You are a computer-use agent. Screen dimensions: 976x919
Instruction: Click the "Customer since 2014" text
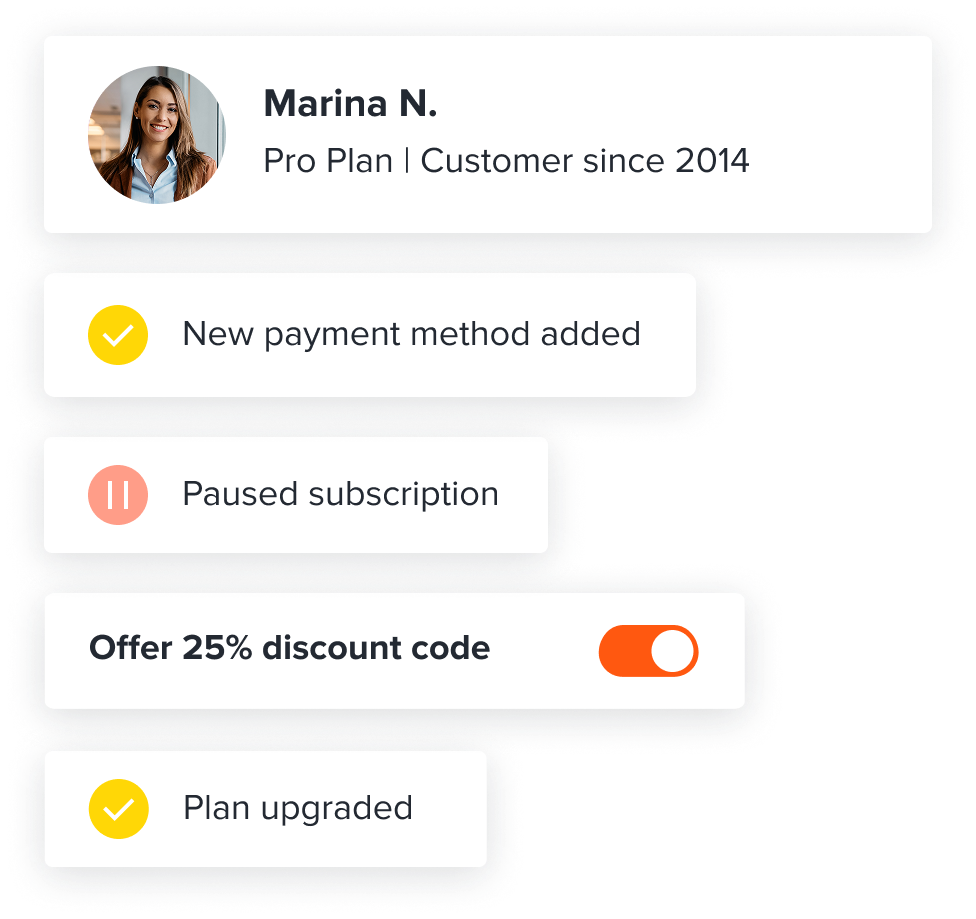click(584, 161)
